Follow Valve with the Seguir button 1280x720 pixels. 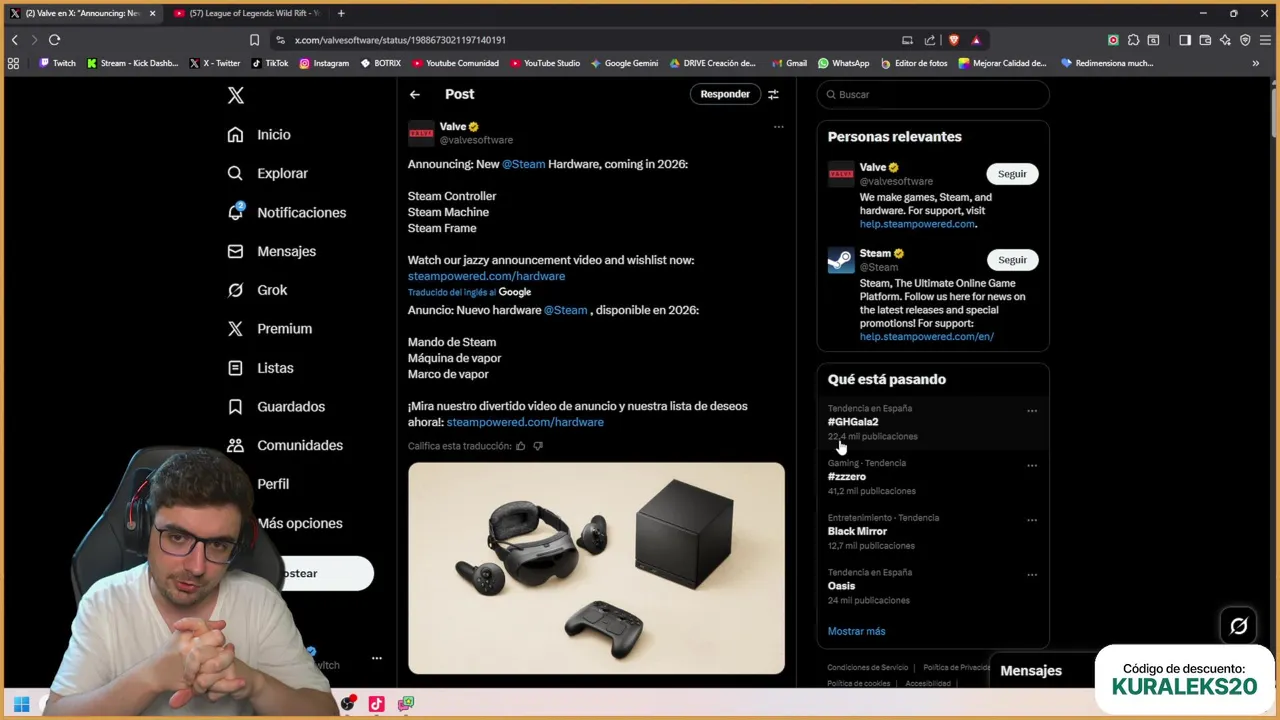(1012, 174)
